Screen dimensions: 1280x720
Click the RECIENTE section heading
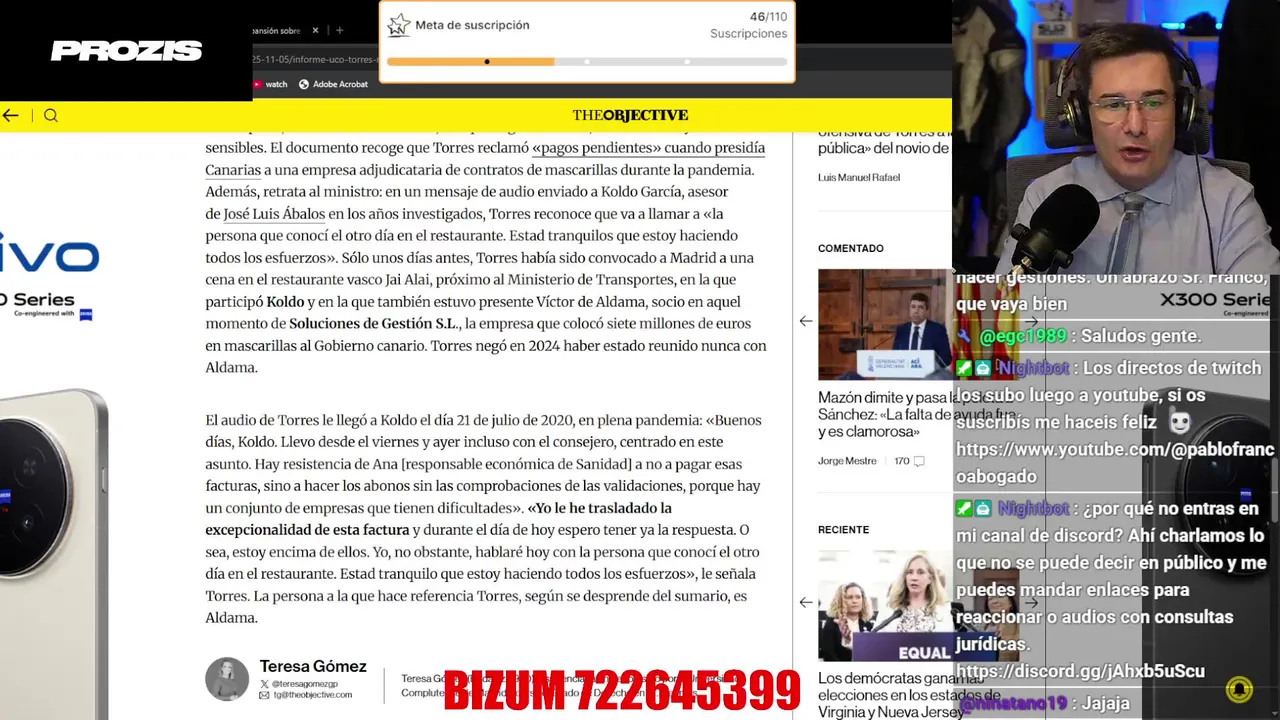coord(843,529)
